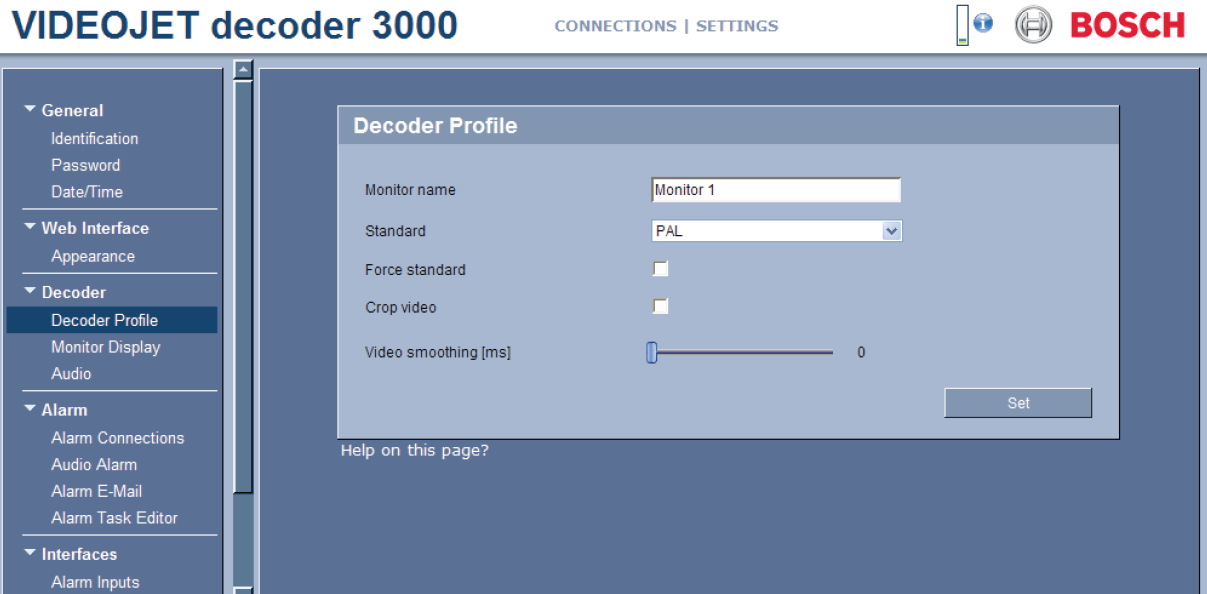Open Alarm Connections settings
The height and width of the screenshot is (594, 1207).
pyautogui.click(x=118, y=438)
